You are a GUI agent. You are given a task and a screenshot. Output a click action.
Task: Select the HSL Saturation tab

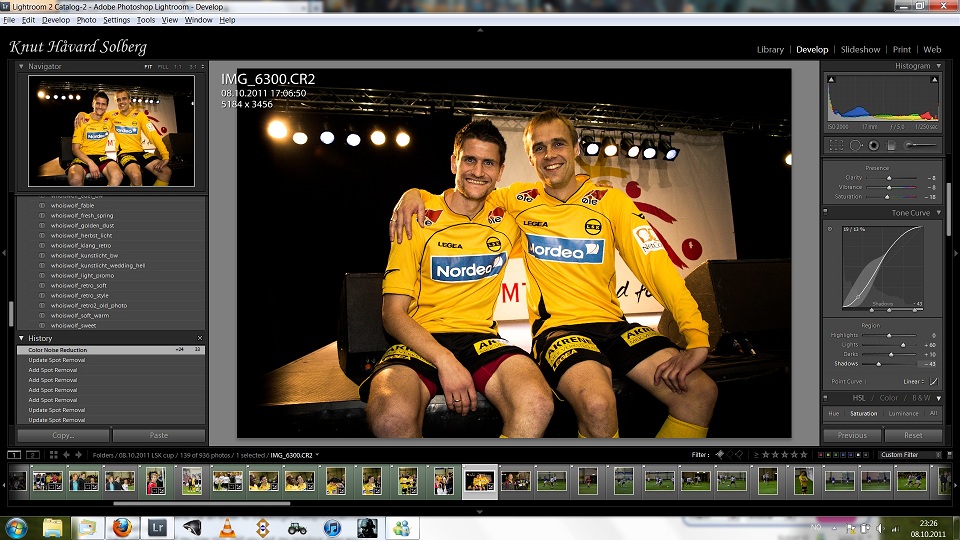[863, 414]
